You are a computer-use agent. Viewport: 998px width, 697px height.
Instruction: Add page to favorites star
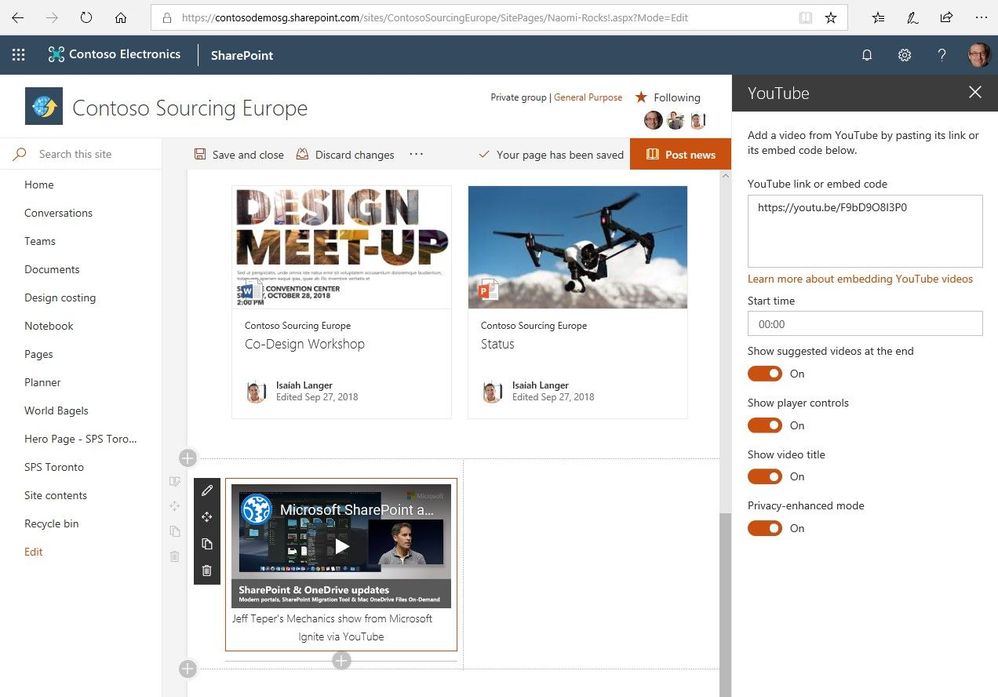point(831,18)
